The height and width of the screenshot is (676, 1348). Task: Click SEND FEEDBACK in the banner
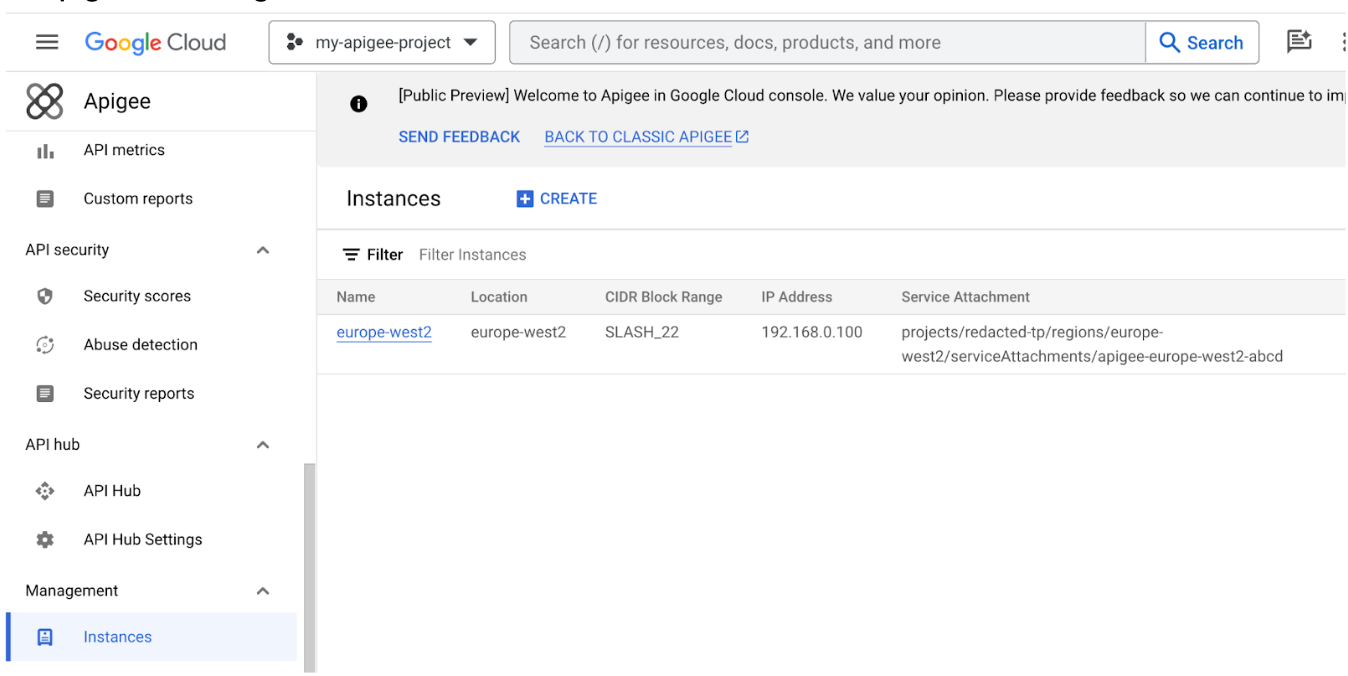(x=459, y=136)
